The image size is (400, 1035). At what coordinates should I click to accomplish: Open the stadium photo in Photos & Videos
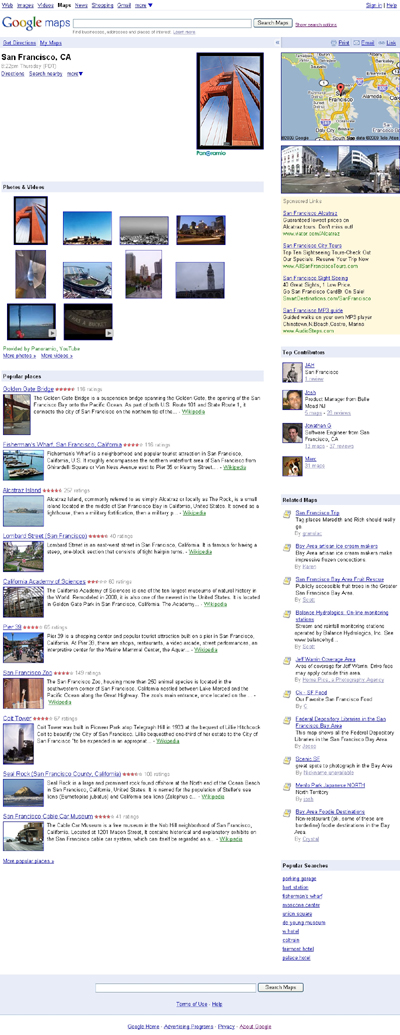(x=87, y=280)
